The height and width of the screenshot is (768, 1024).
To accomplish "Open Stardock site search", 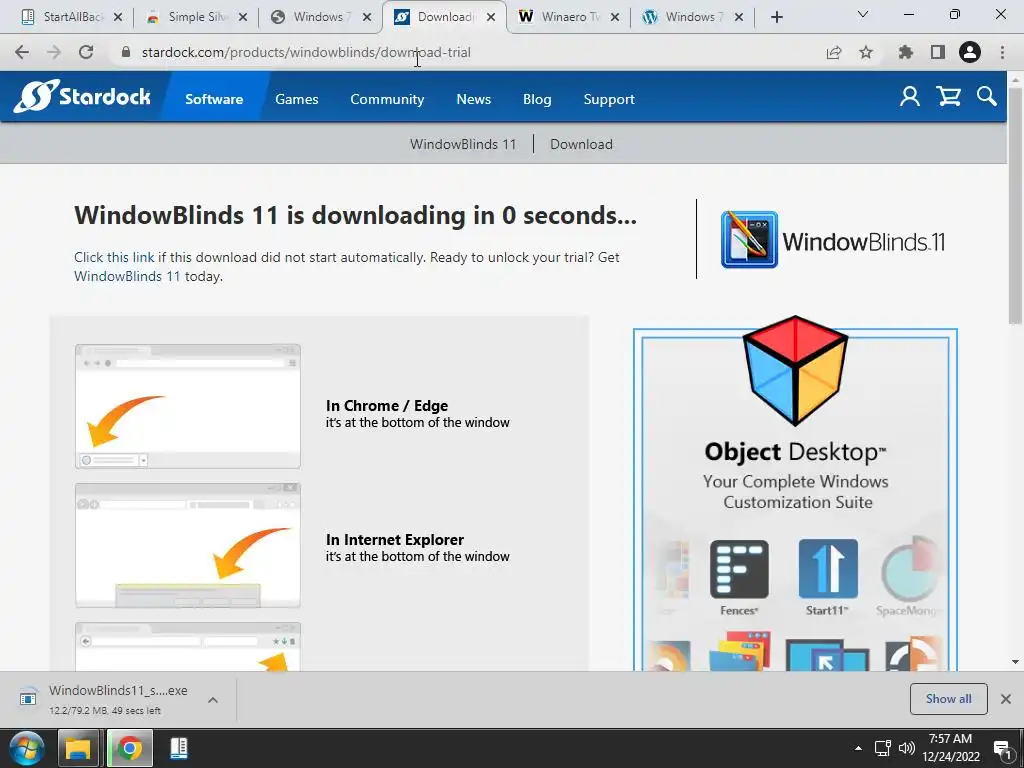I will click(x=987, y=97).
